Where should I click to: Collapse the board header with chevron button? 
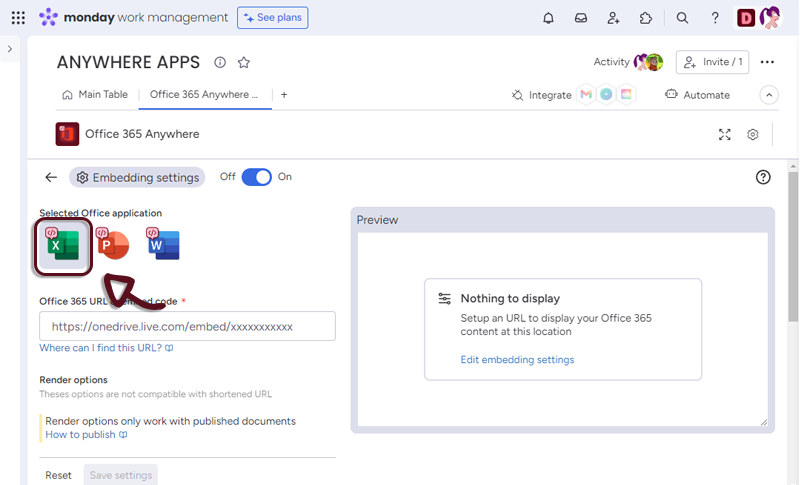(769, 95)
